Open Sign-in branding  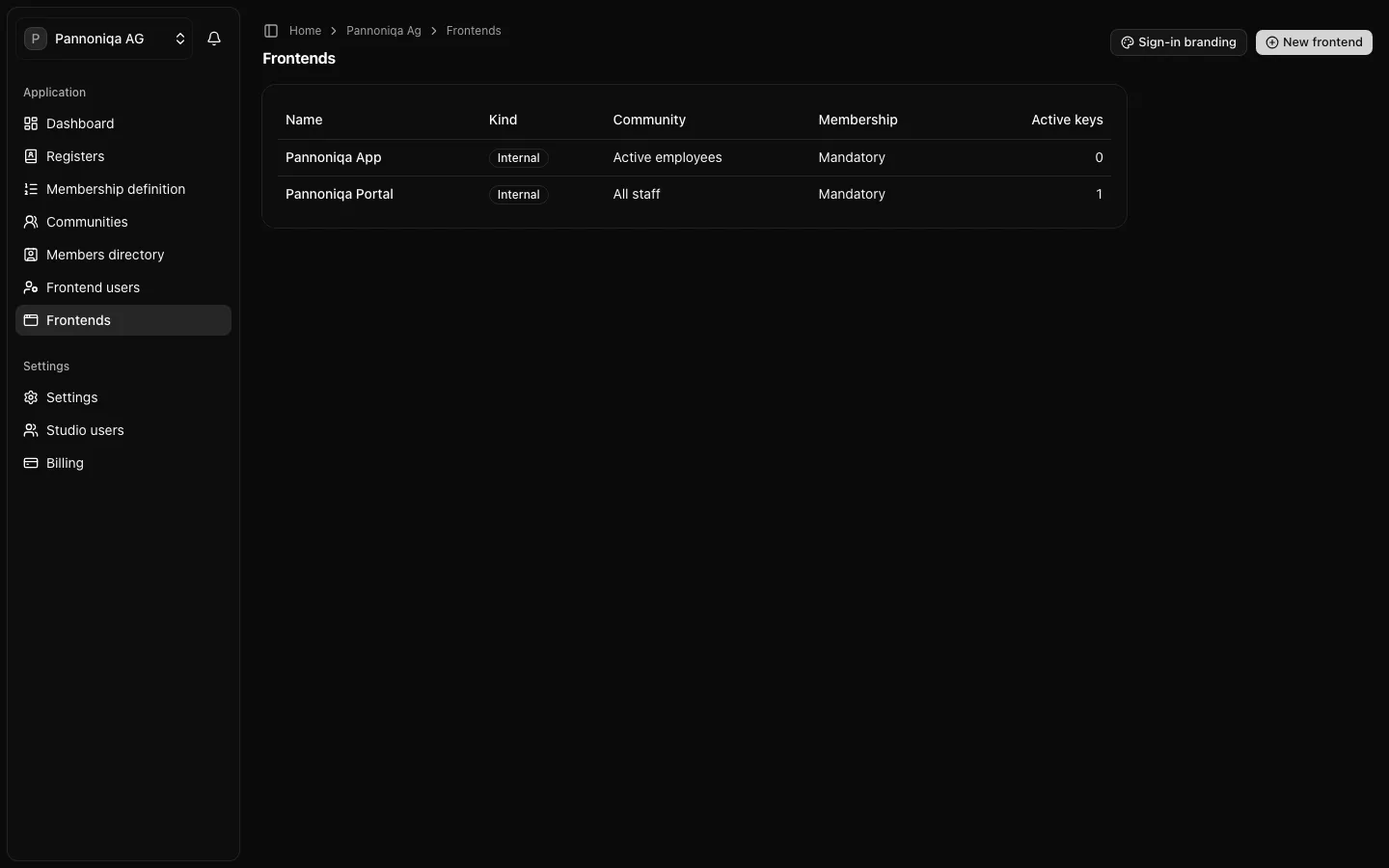pyautogui.click(x=1178, y=42)
